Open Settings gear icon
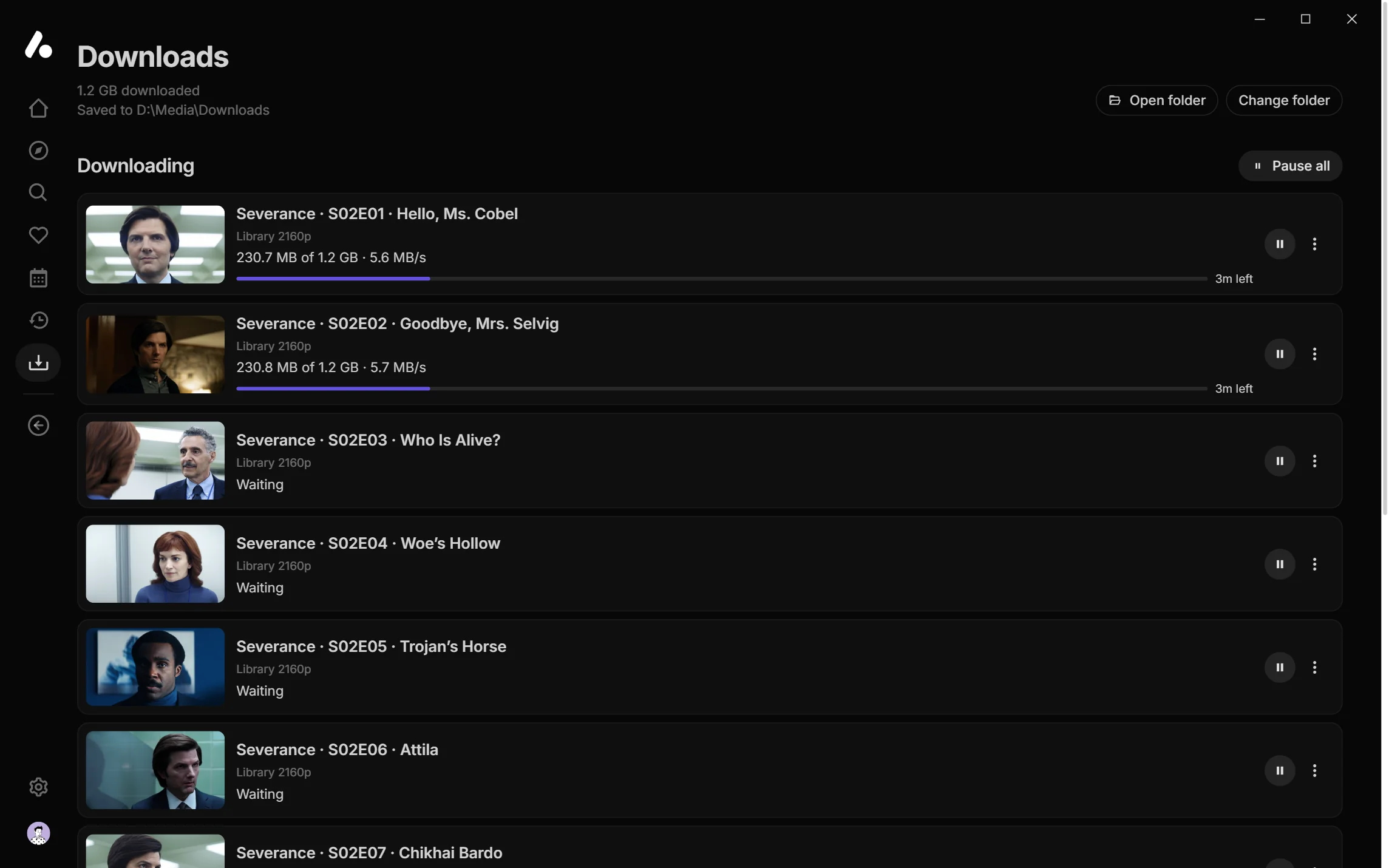 [38, 787]
